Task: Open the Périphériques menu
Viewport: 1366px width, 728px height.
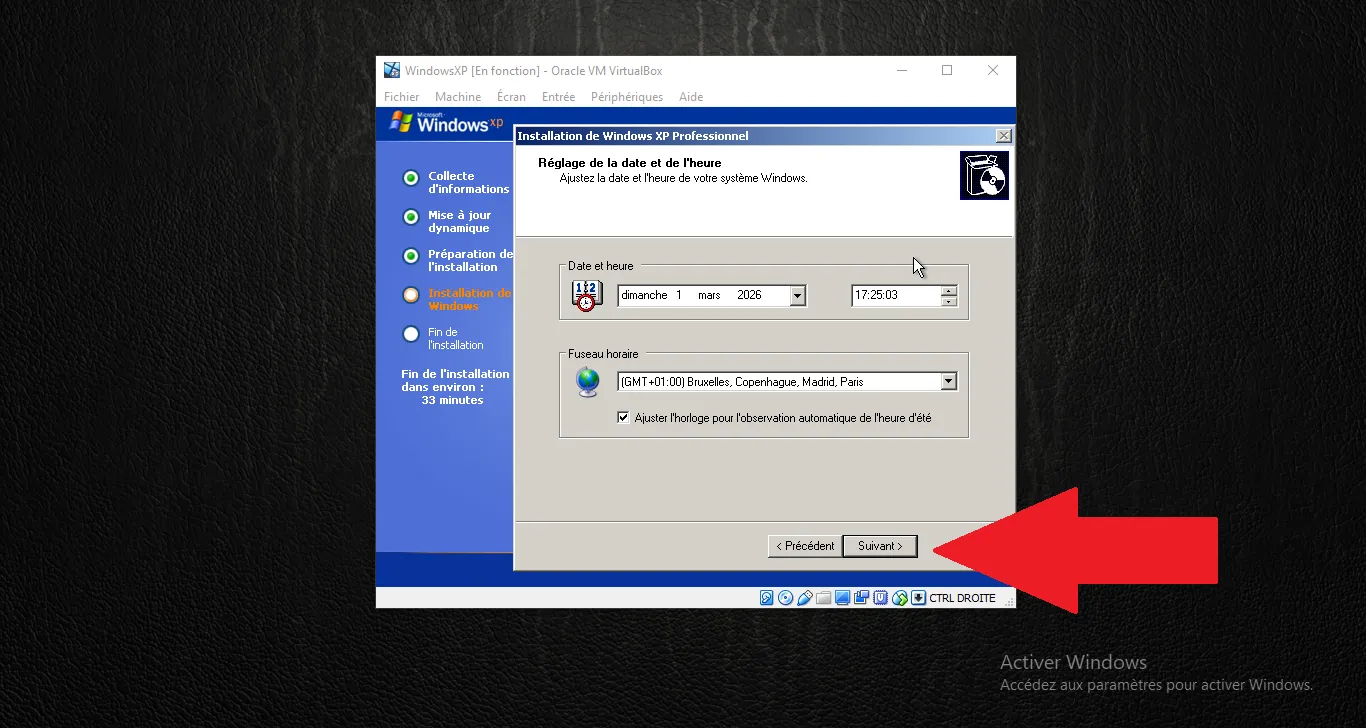Action: (627, 97)
